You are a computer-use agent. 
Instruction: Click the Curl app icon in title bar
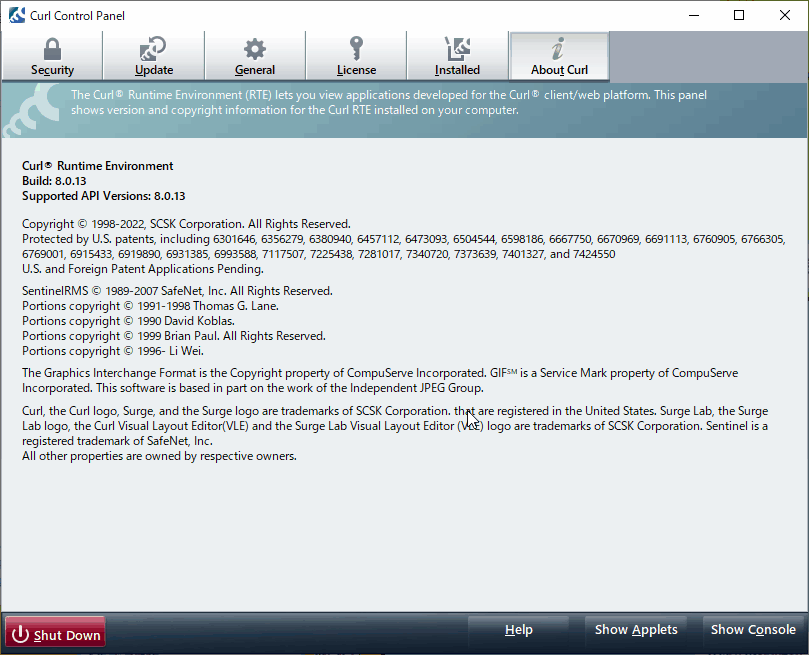tap(16, 16)
